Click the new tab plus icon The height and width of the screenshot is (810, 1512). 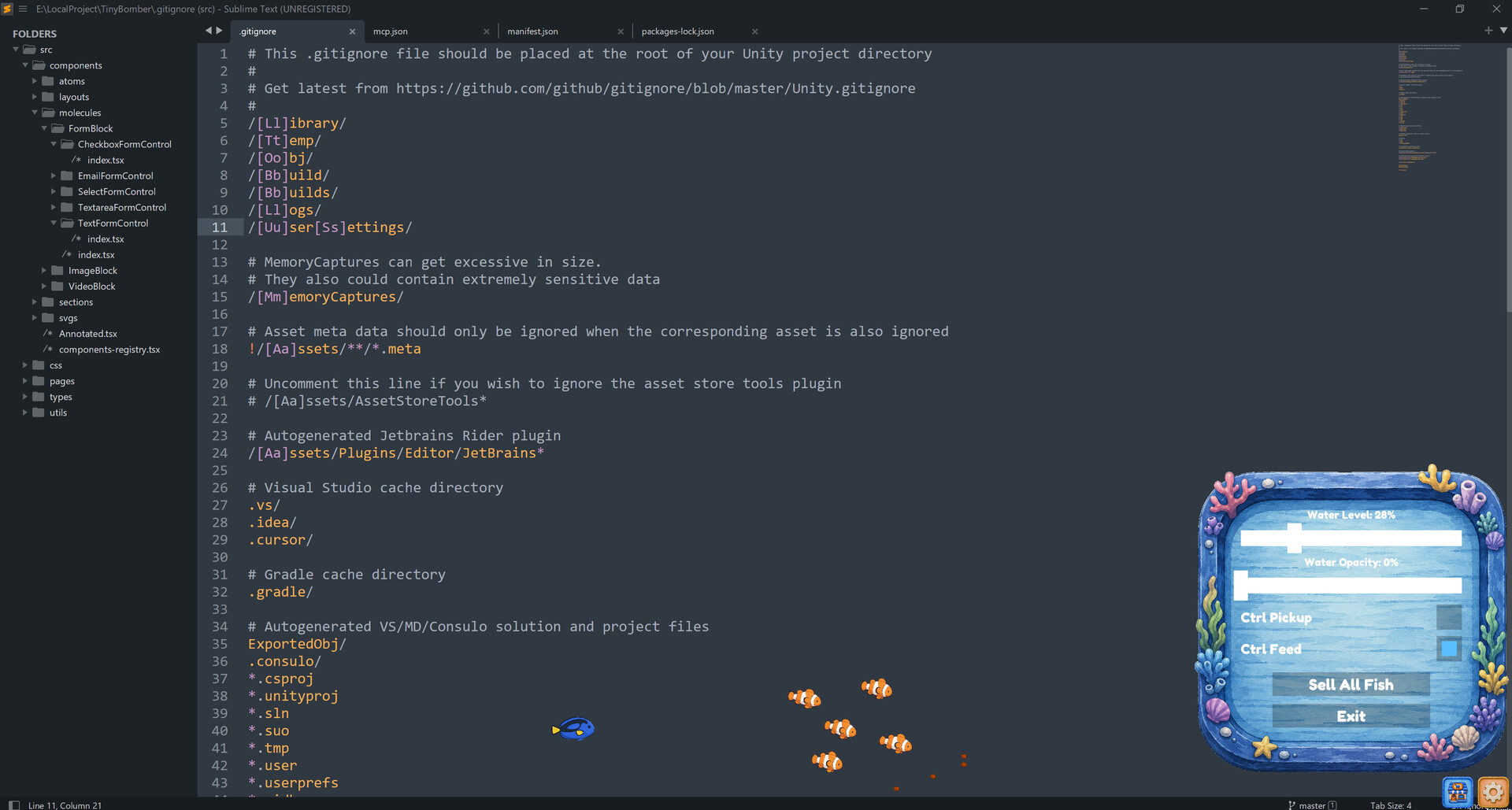point(1488,31)
